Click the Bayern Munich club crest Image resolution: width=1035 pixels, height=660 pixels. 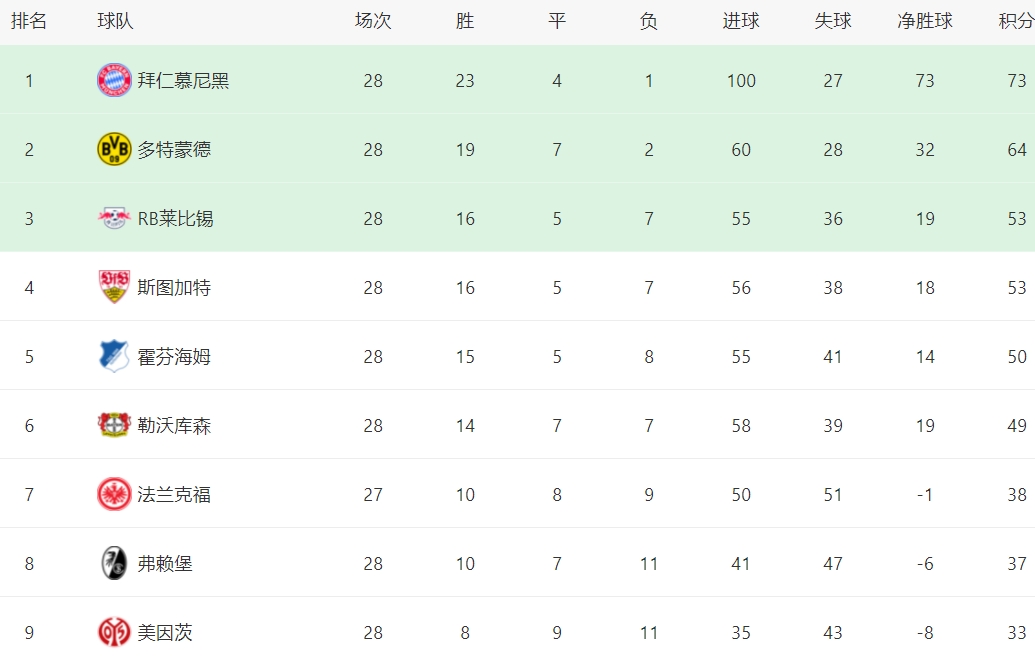114,80
